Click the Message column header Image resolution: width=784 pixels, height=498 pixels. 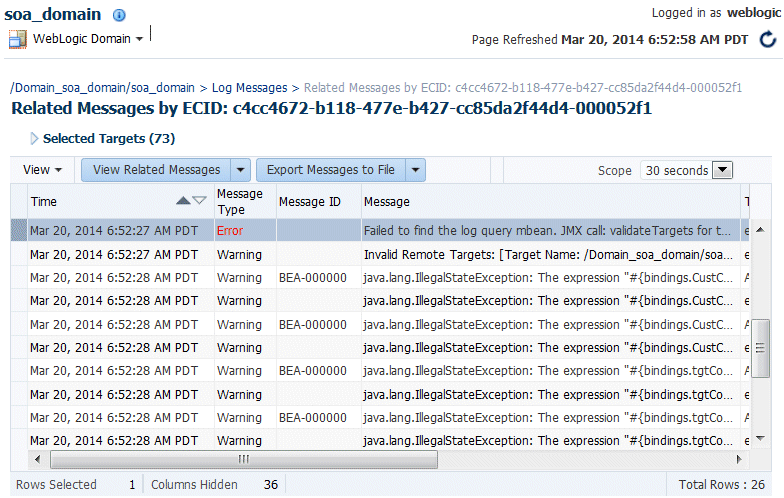coord(551,202)
